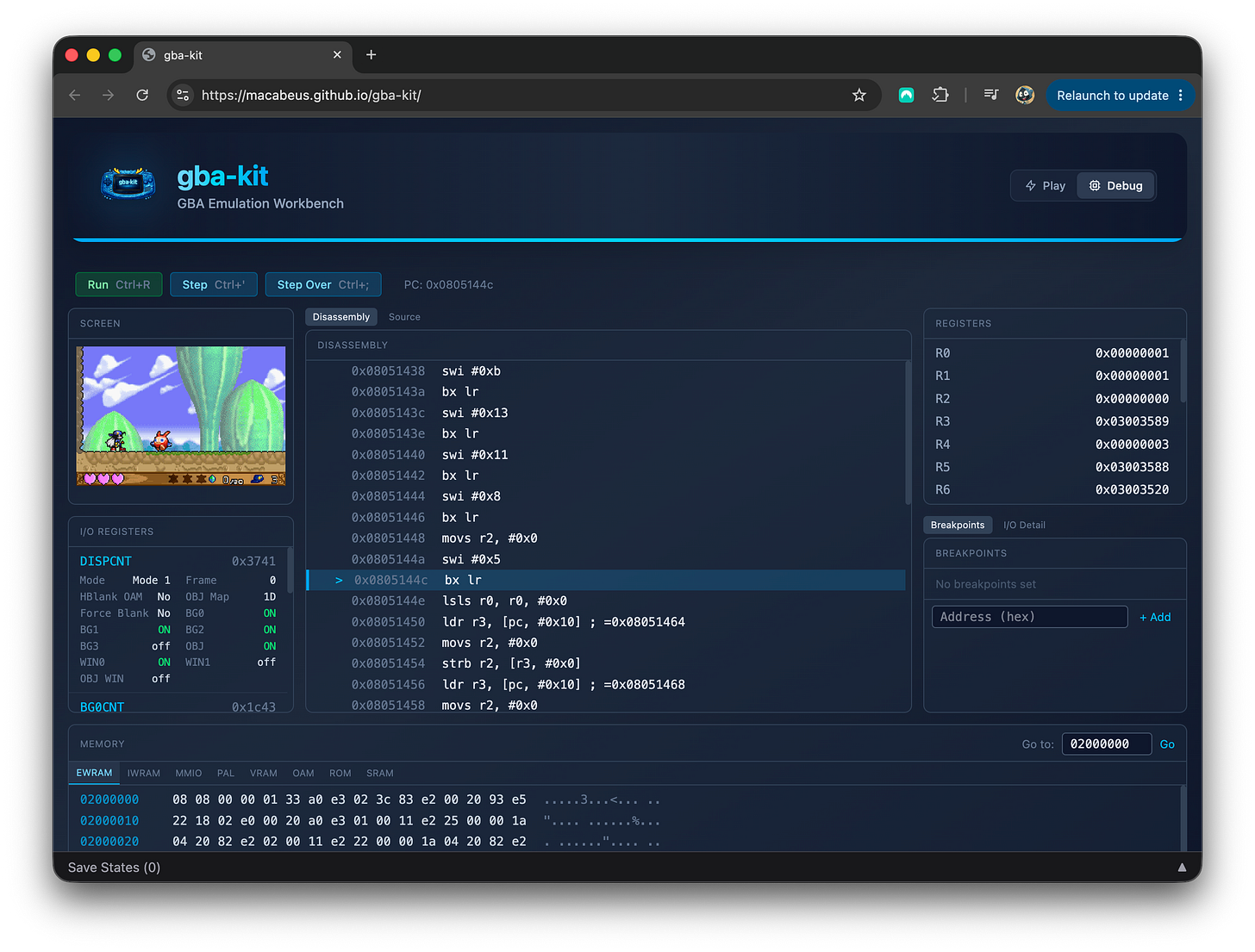Click the I/O registers panel scrollbar
This screenshot has height=952, width=1255.
coord(290,569)
